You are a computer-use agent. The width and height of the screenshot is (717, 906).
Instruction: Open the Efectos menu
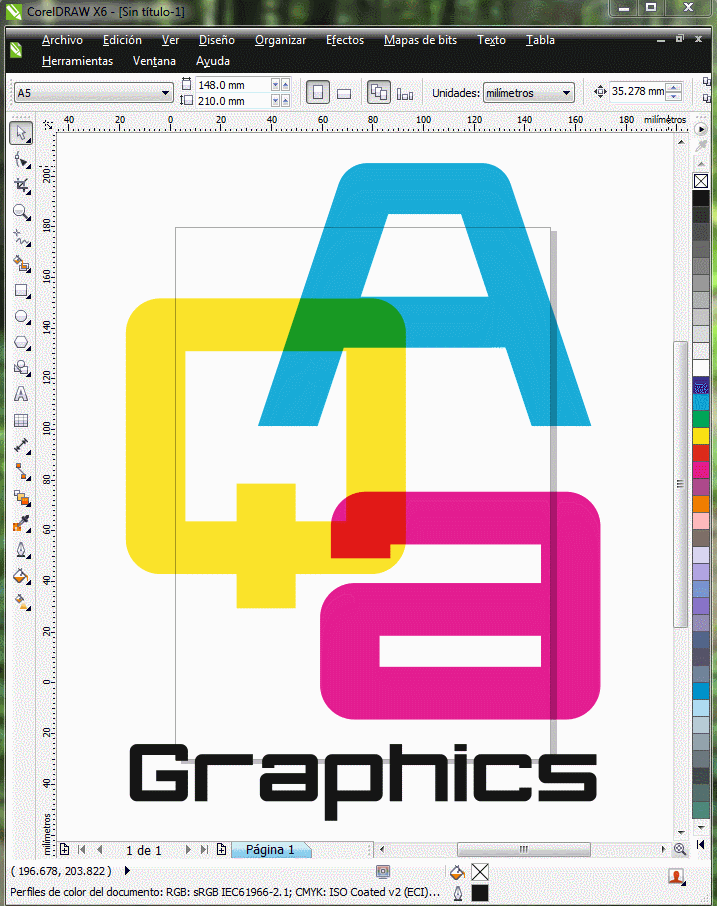click(x=345, y=40)
